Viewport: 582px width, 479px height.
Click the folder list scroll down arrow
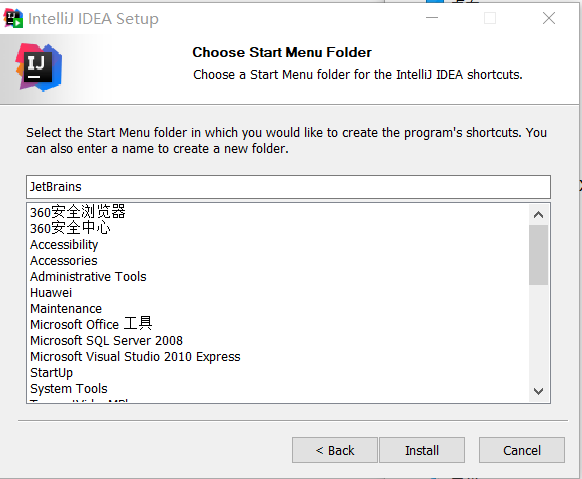pyautogui.click(x=538, y=391)
